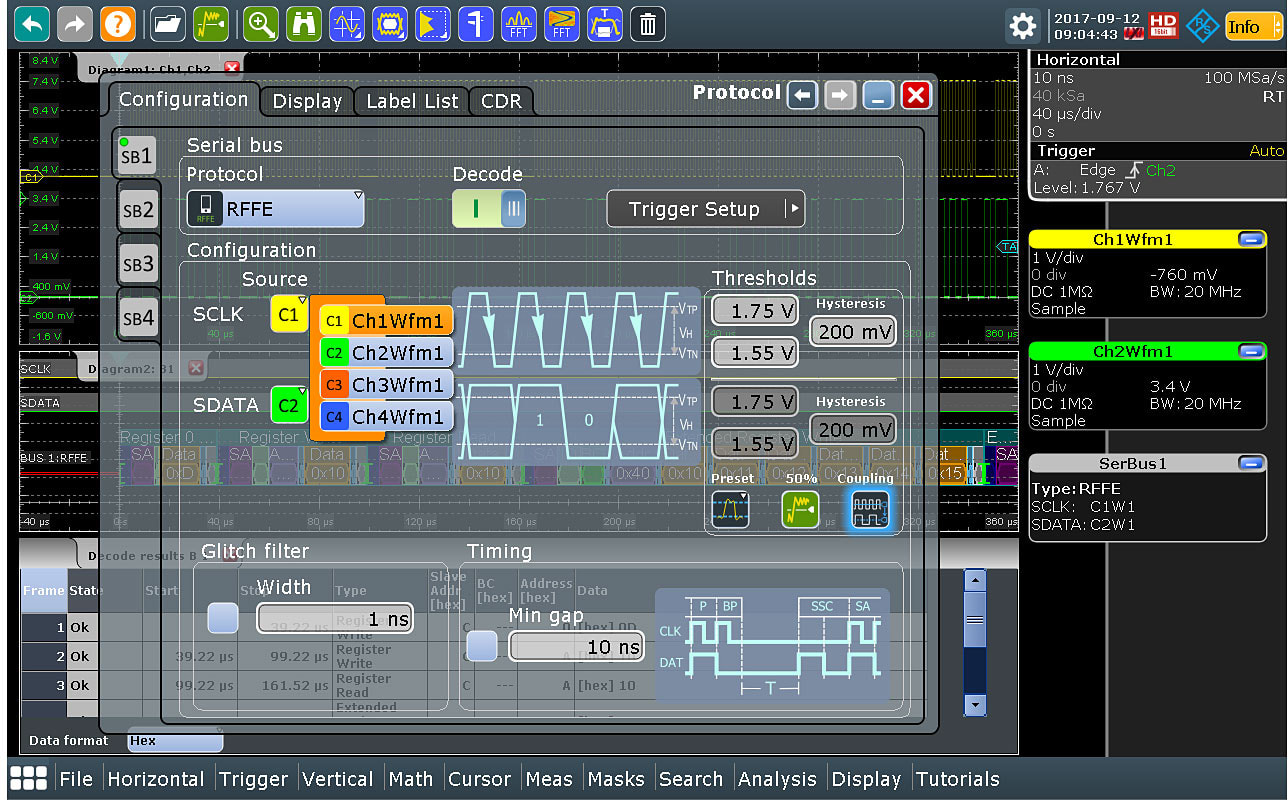Click the undo arrow icon

33,23
